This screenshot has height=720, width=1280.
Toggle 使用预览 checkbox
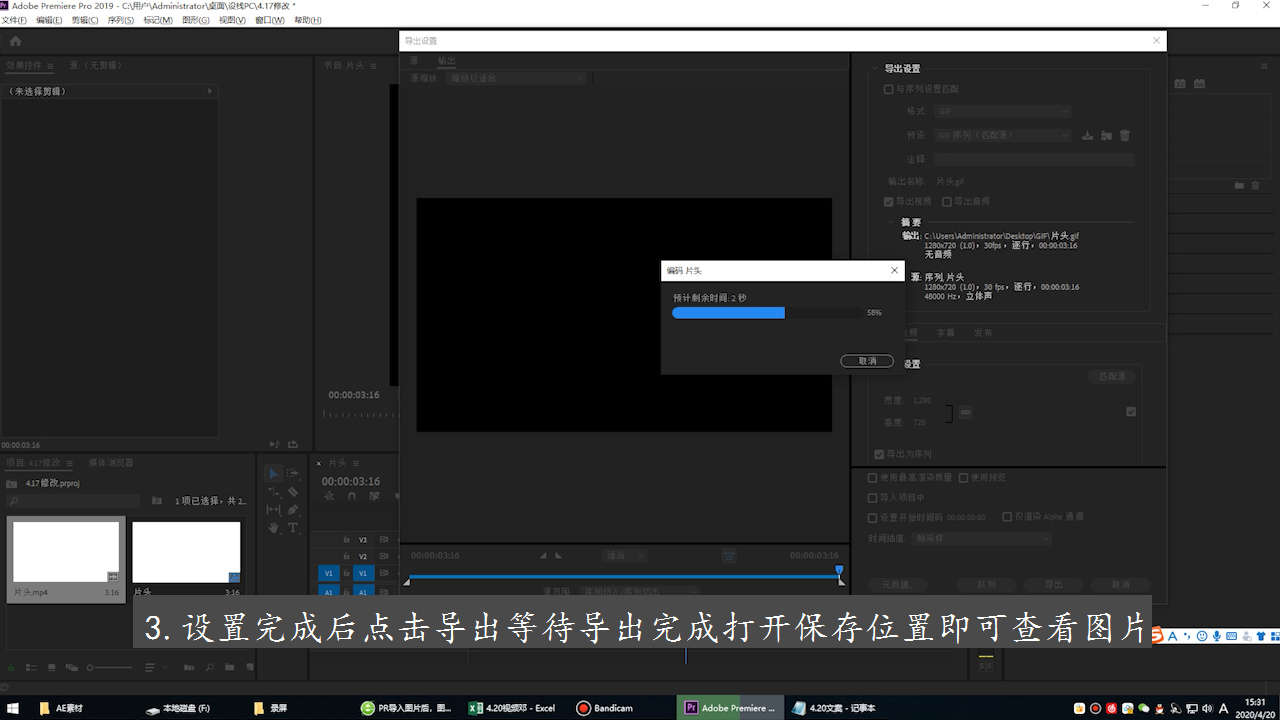pos(964,478)
